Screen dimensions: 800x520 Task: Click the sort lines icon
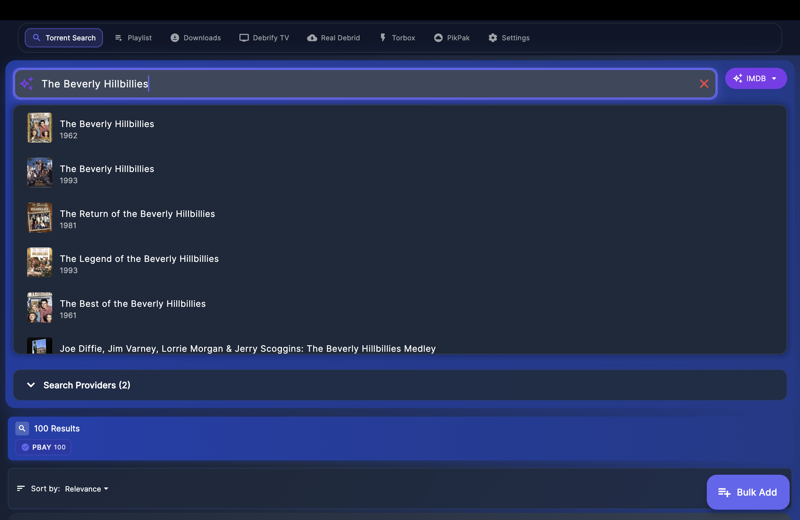point(21,488)
